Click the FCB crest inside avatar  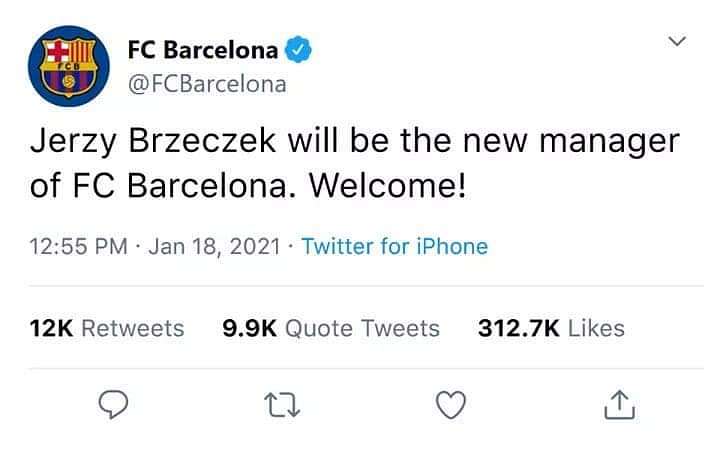(x=69, y=67)
